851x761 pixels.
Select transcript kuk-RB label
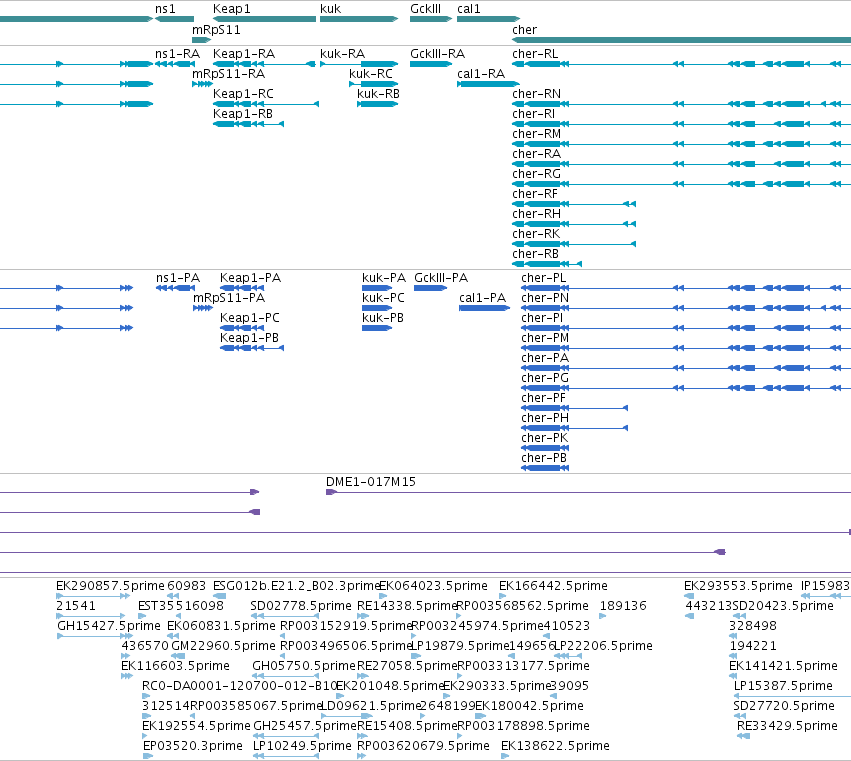click(378, 94)
